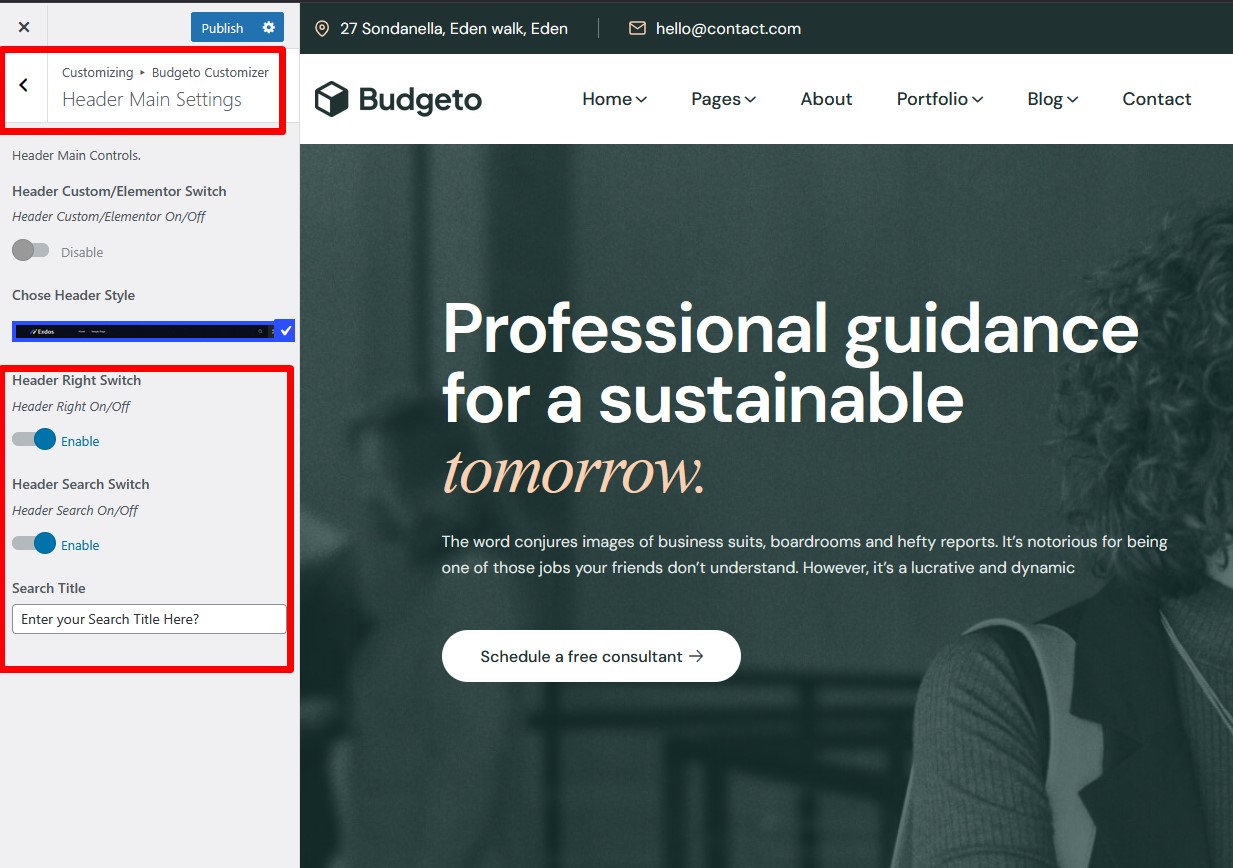Viewport: 1233px width, 868px height.
Task: Click the location pin icon in top bar
Action: tap(322, 29)
